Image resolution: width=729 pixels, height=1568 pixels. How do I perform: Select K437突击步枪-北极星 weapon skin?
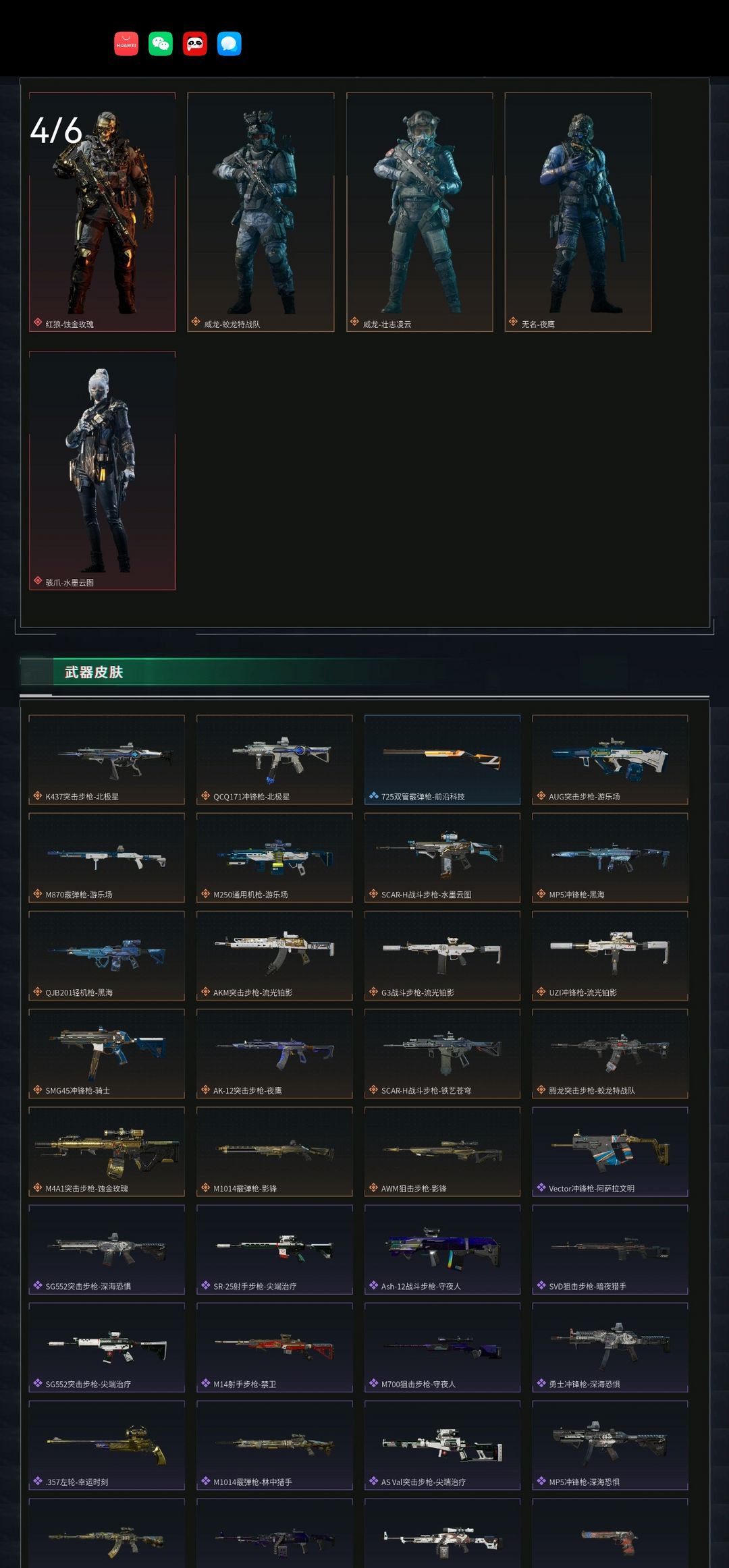tap(107, 760)
